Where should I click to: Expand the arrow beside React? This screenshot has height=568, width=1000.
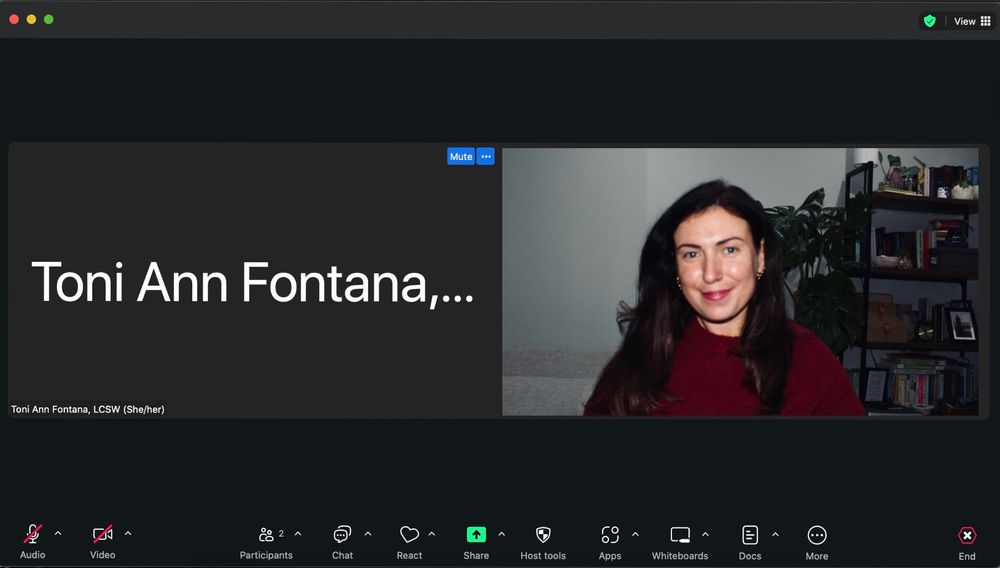tap(432, 534)
